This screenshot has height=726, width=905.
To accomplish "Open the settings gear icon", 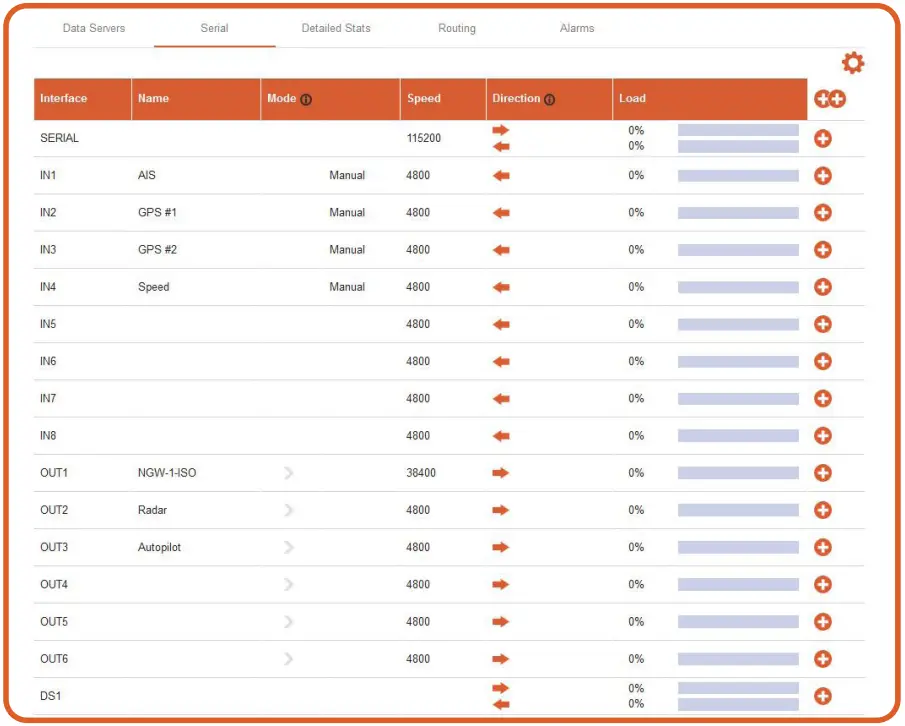I will (852, 63).
